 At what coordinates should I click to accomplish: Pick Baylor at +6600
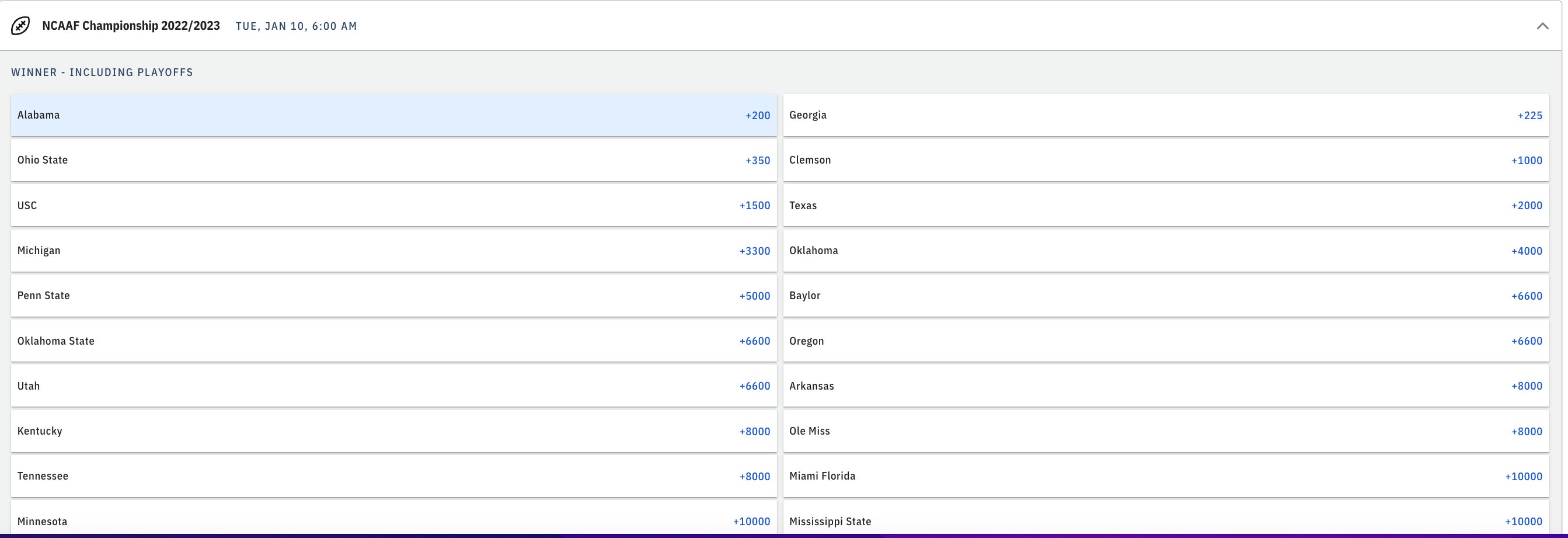(x=1165, y=296)
